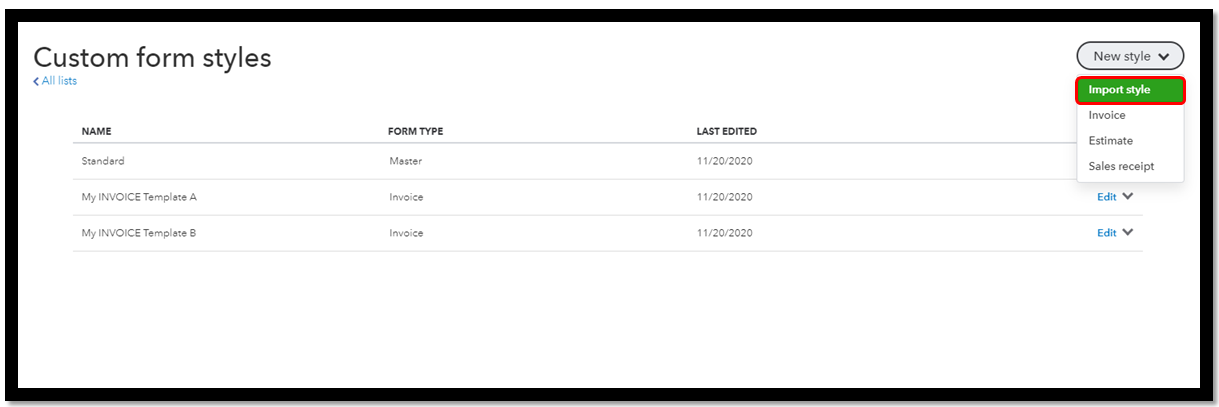Screen dimensions: 1219x407
Task: Choose Import style from the menu
Action: [x=1130, y=90]
